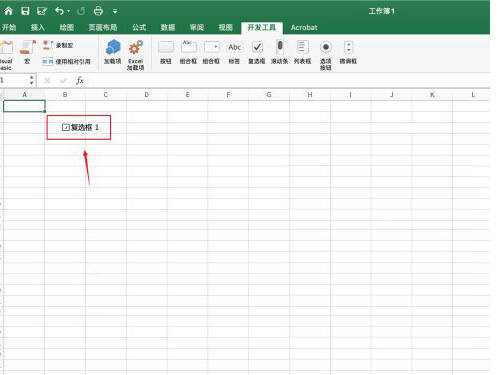Viewport: 500px width, 375px height.
Task: Click the fx Insert Function icon
Action: click(x=80, y=80)
